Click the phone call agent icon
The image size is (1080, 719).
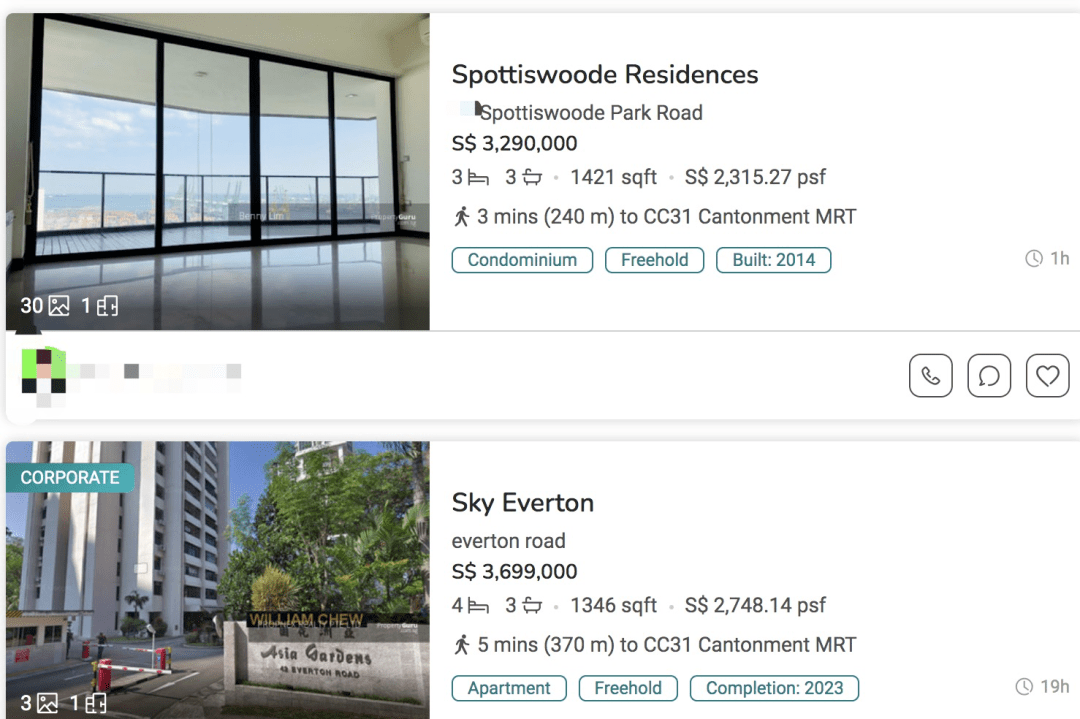(x=930, y=376)
